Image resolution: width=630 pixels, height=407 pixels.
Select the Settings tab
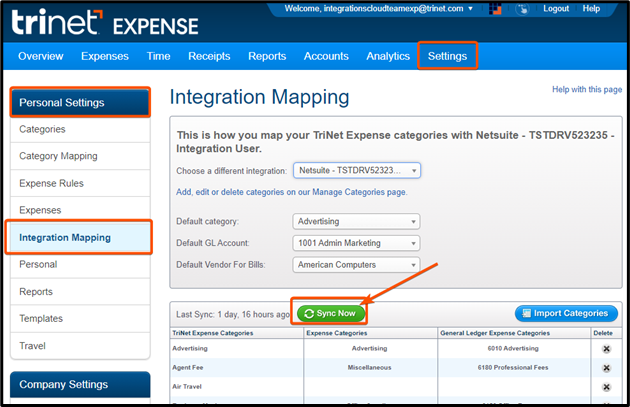(x=447, y=56)
